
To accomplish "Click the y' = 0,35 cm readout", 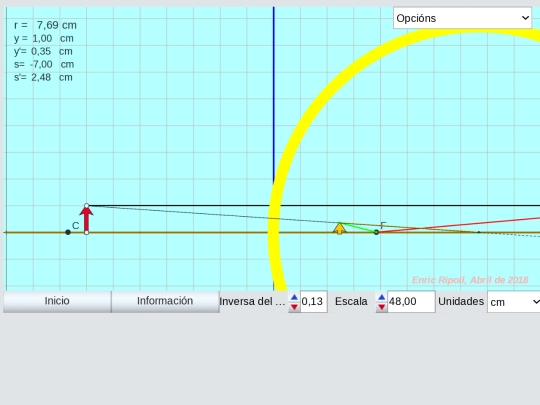I will click(43, 51).
